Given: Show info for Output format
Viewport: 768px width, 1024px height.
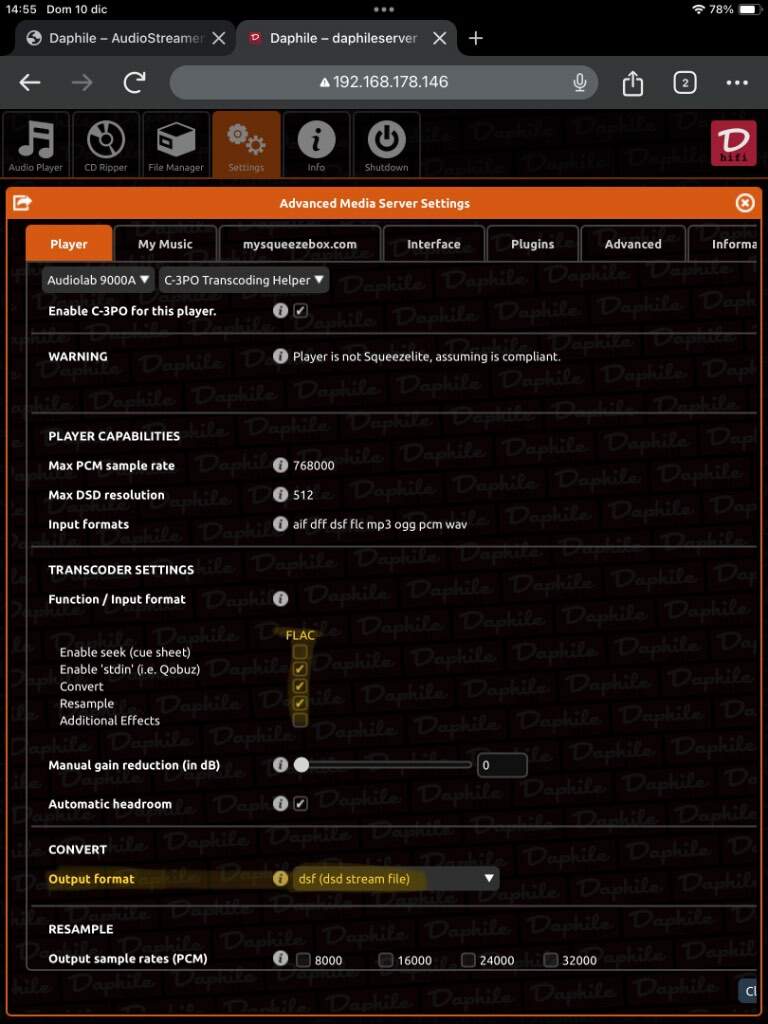Looking at the screenshot, I should tap(280, 879).
